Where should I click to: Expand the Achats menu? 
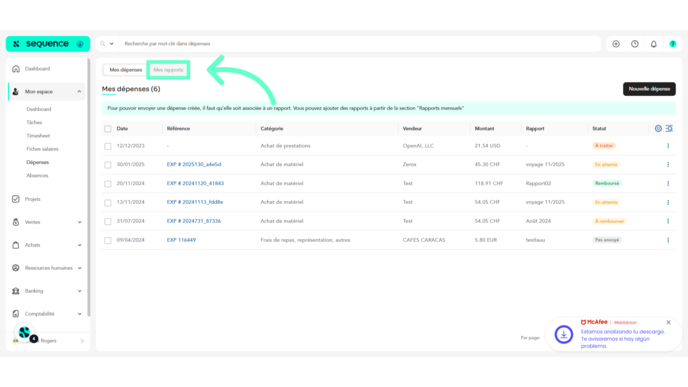pyautogui.click(x=79, y=245)
